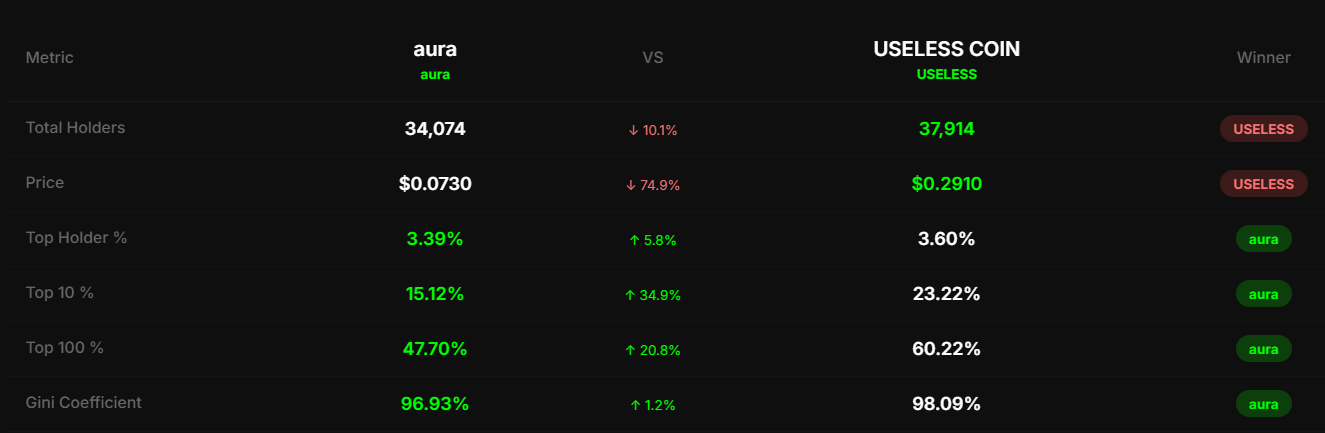Screen dimensions: 1325x433
Task: Click the Winner column header
Action: (x=1263, y=58)
